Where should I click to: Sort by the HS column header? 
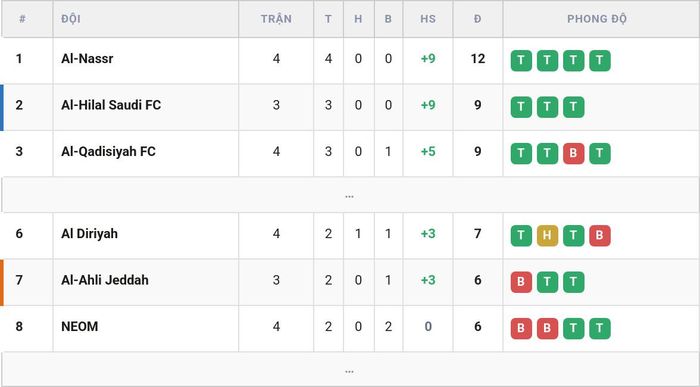pyautogui.click(x=428, y=19)
